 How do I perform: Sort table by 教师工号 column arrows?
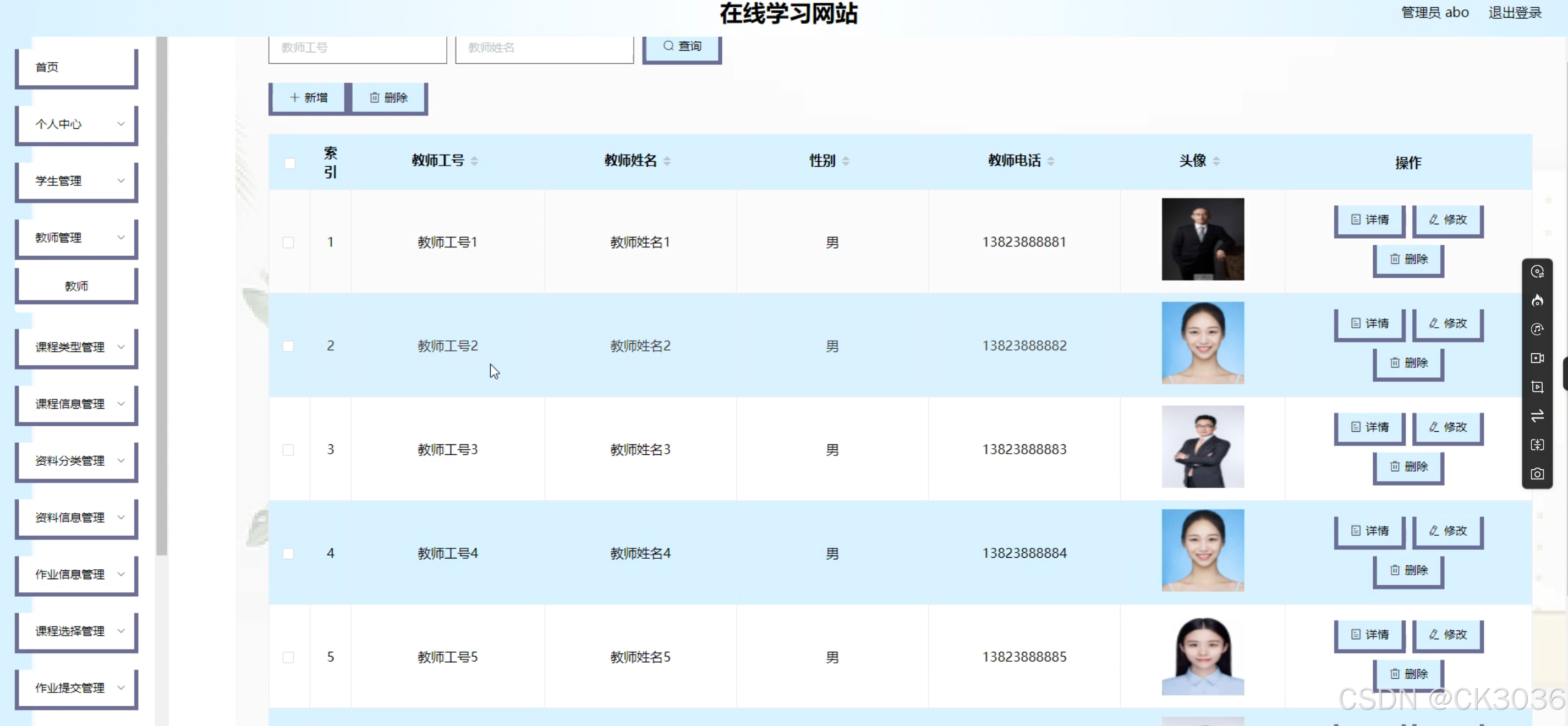(474, 161)
